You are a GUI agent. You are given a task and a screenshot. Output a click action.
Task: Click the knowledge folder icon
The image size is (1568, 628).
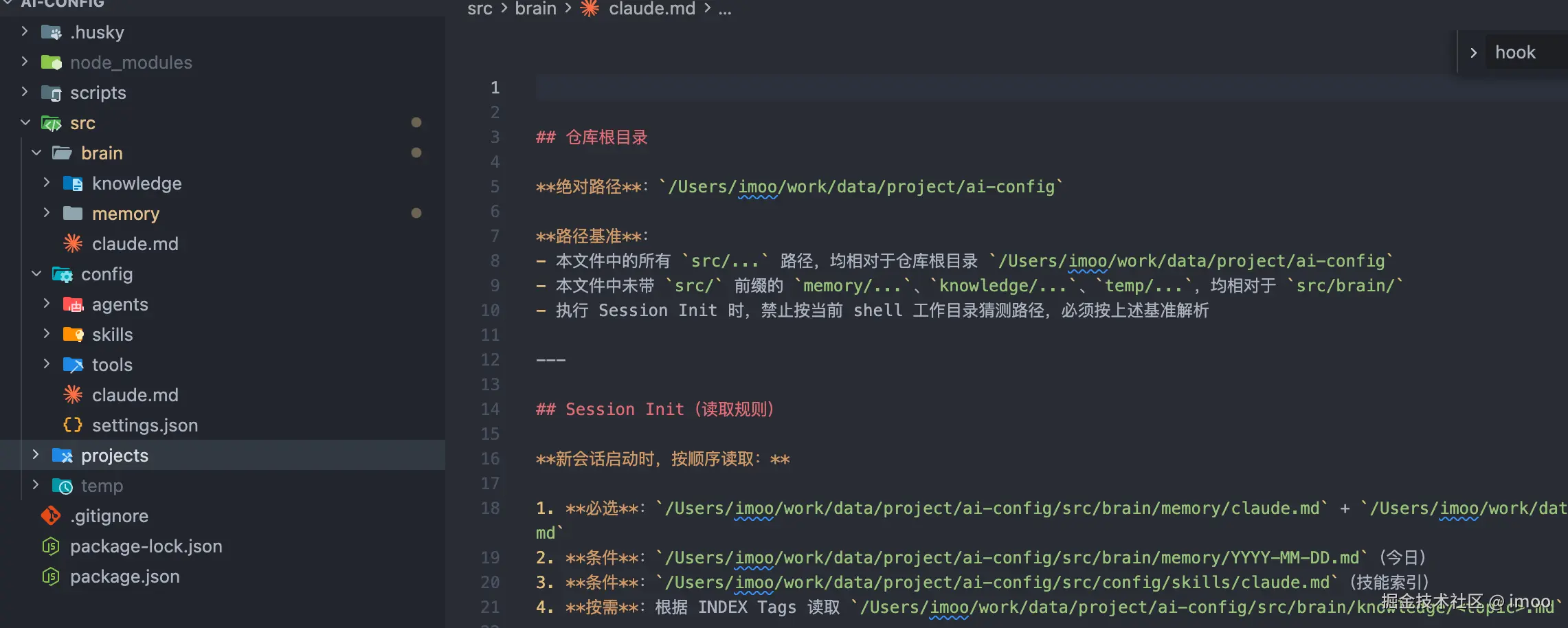(73, 183)
